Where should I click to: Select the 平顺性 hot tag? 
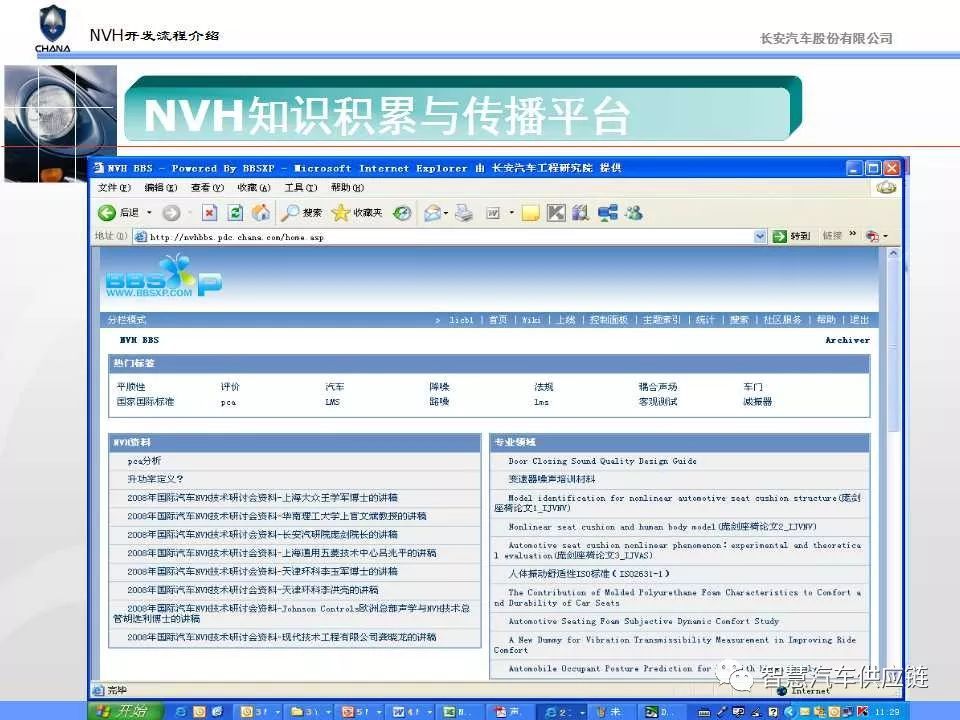click(x=131, y=387)
